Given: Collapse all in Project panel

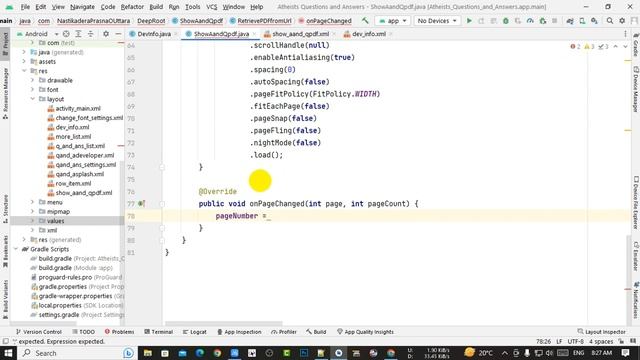Looking at the screenshot, I should click(x=90, y=34).
